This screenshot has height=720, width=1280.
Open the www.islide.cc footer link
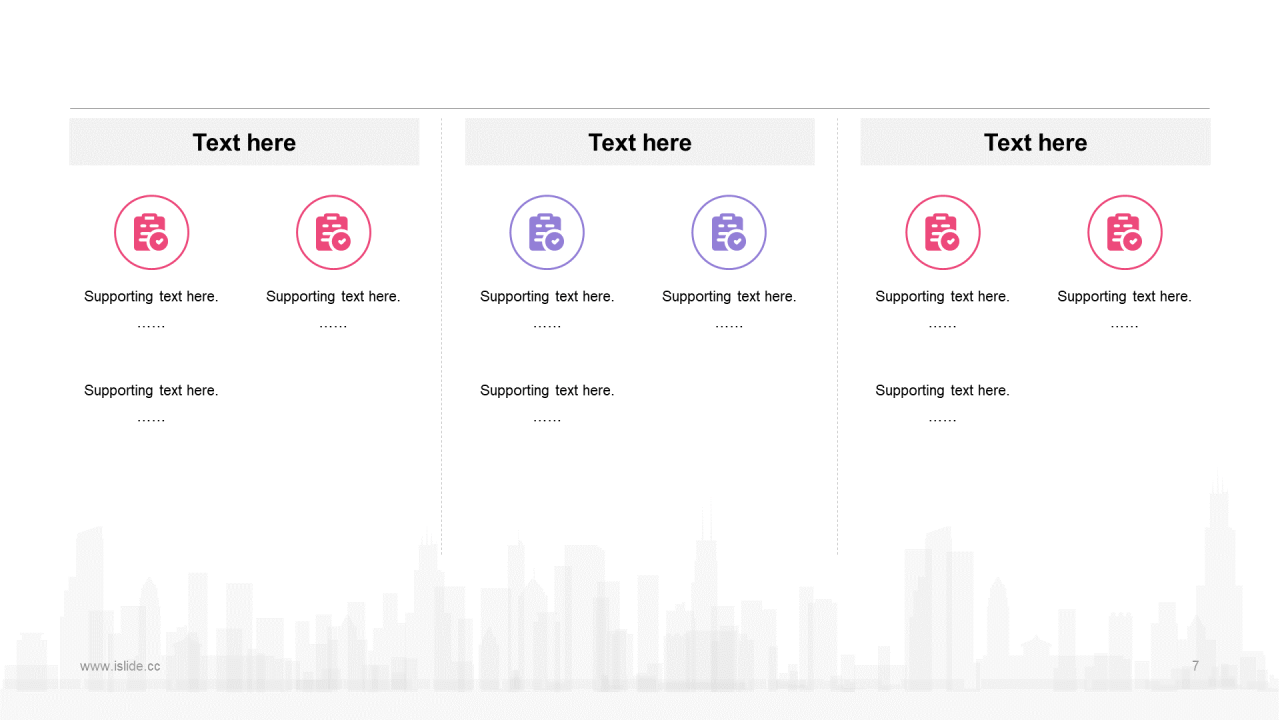coord(120,666)
